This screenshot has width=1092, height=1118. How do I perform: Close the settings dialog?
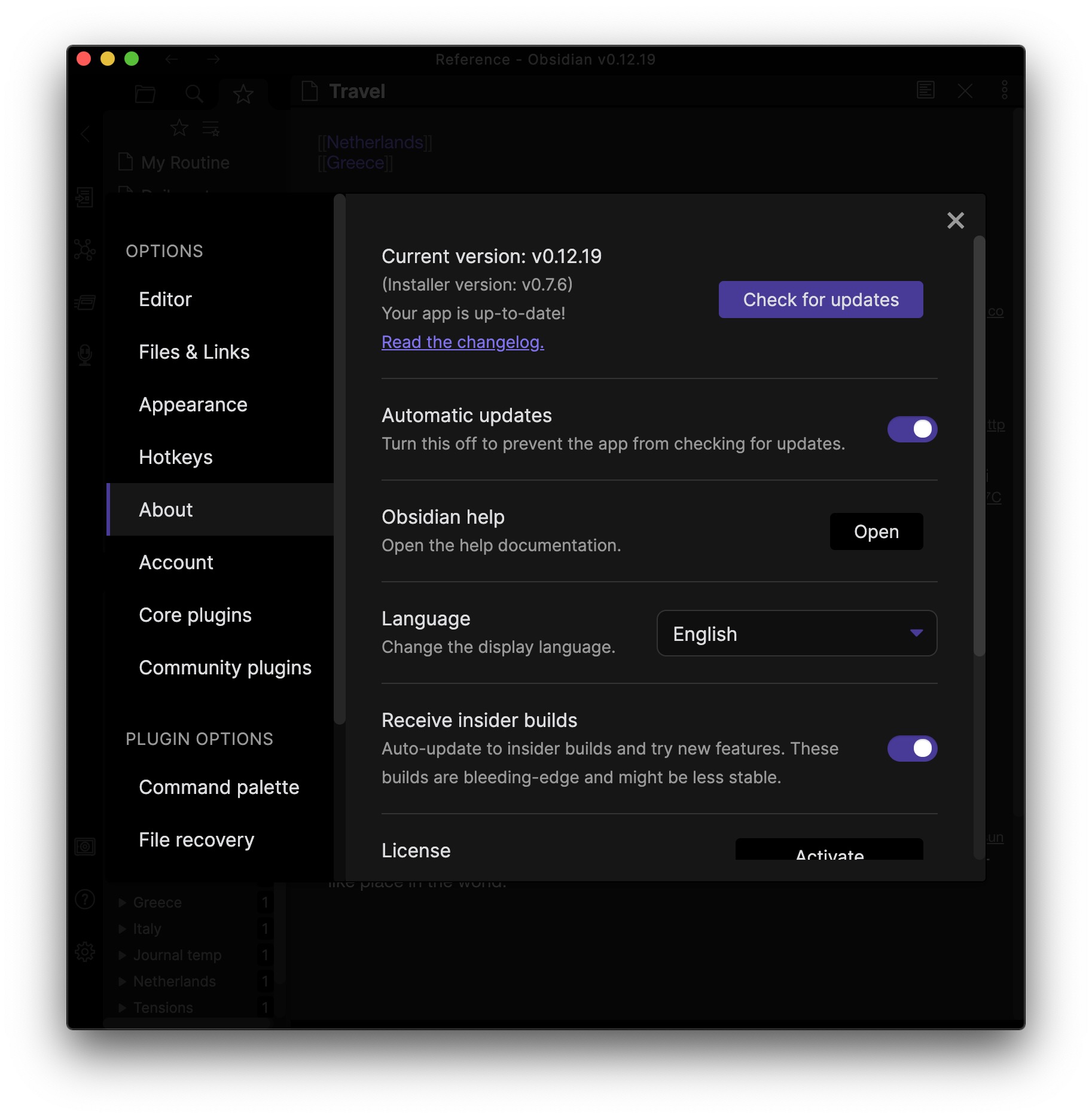[955, 220]
